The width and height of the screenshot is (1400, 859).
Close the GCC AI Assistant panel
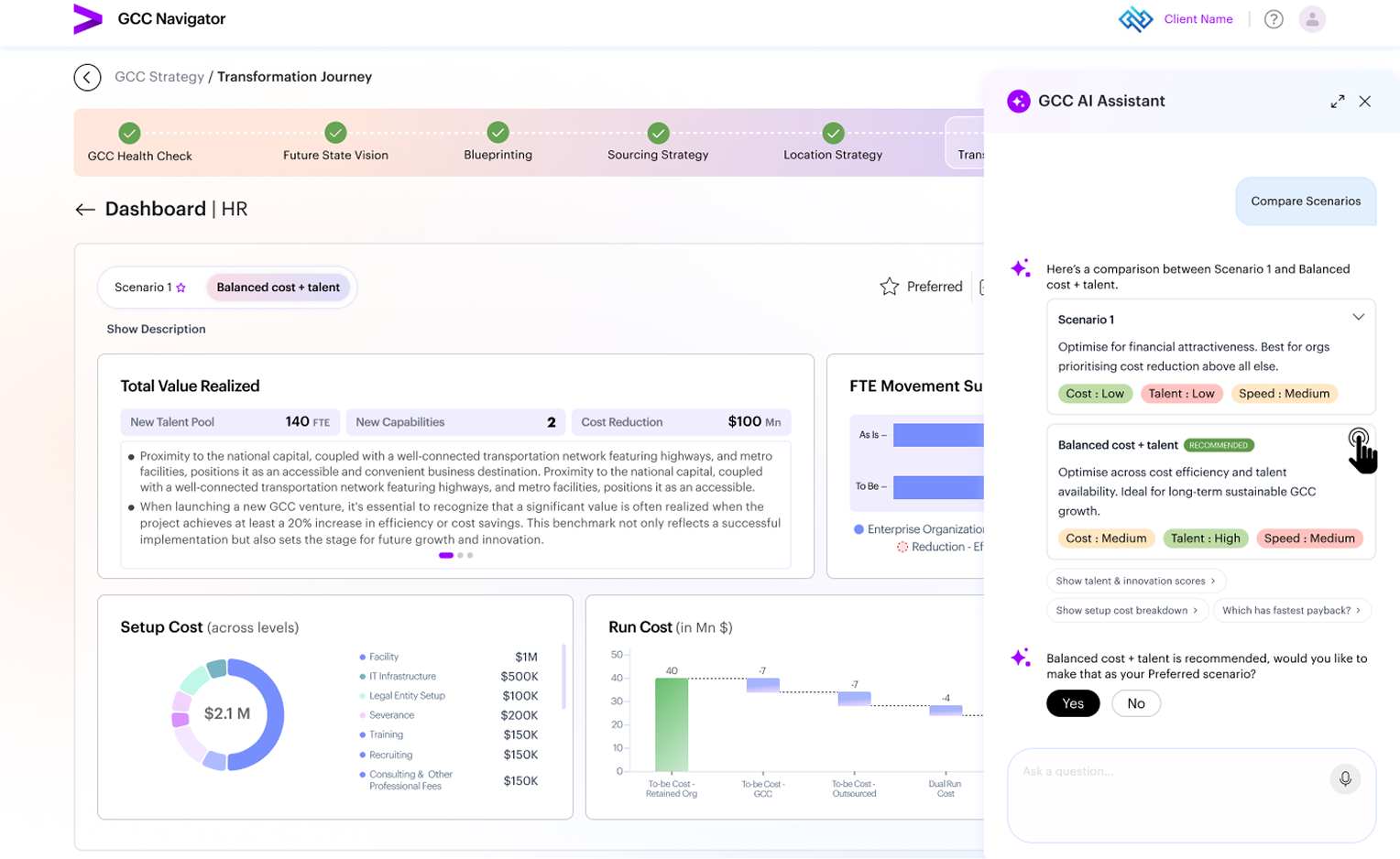click(1365, 102)
